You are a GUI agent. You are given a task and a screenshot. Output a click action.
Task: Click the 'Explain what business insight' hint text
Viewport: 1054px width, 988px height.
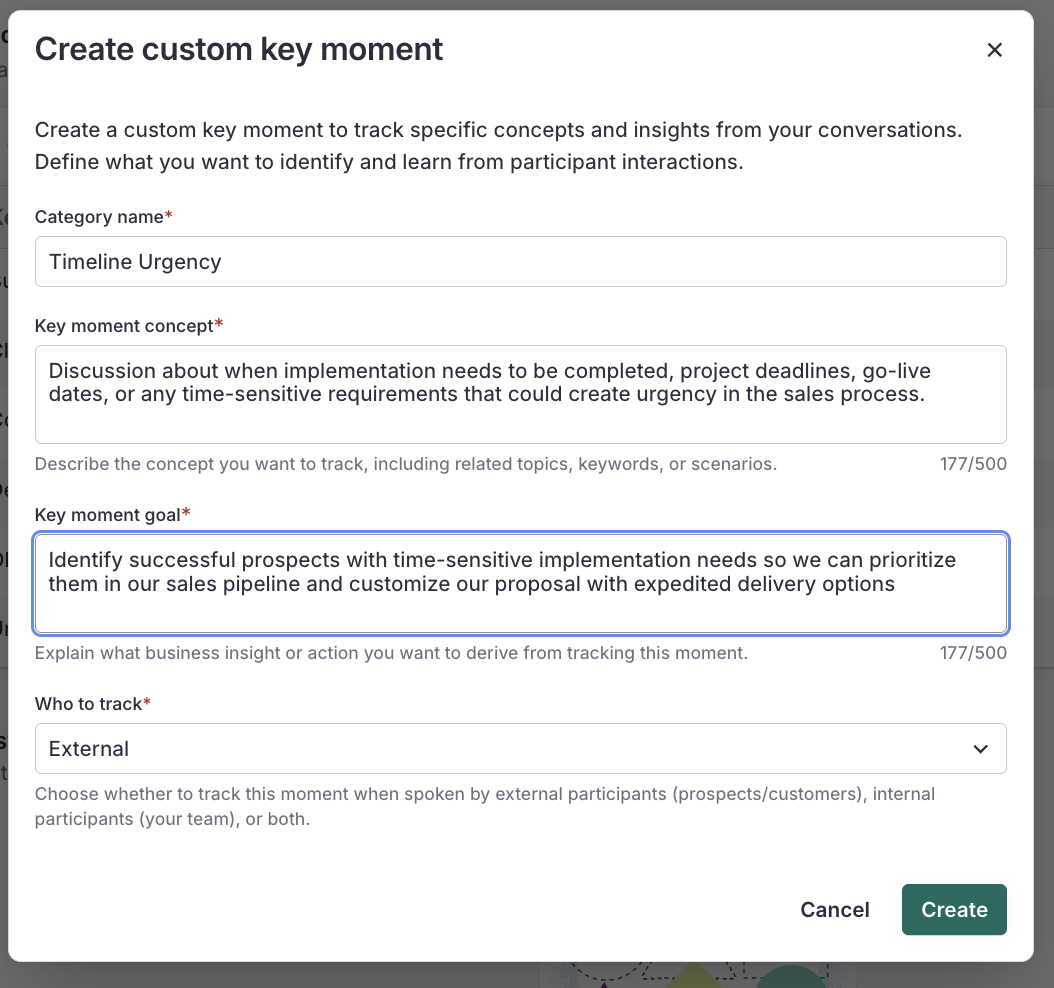click(391, 653)
